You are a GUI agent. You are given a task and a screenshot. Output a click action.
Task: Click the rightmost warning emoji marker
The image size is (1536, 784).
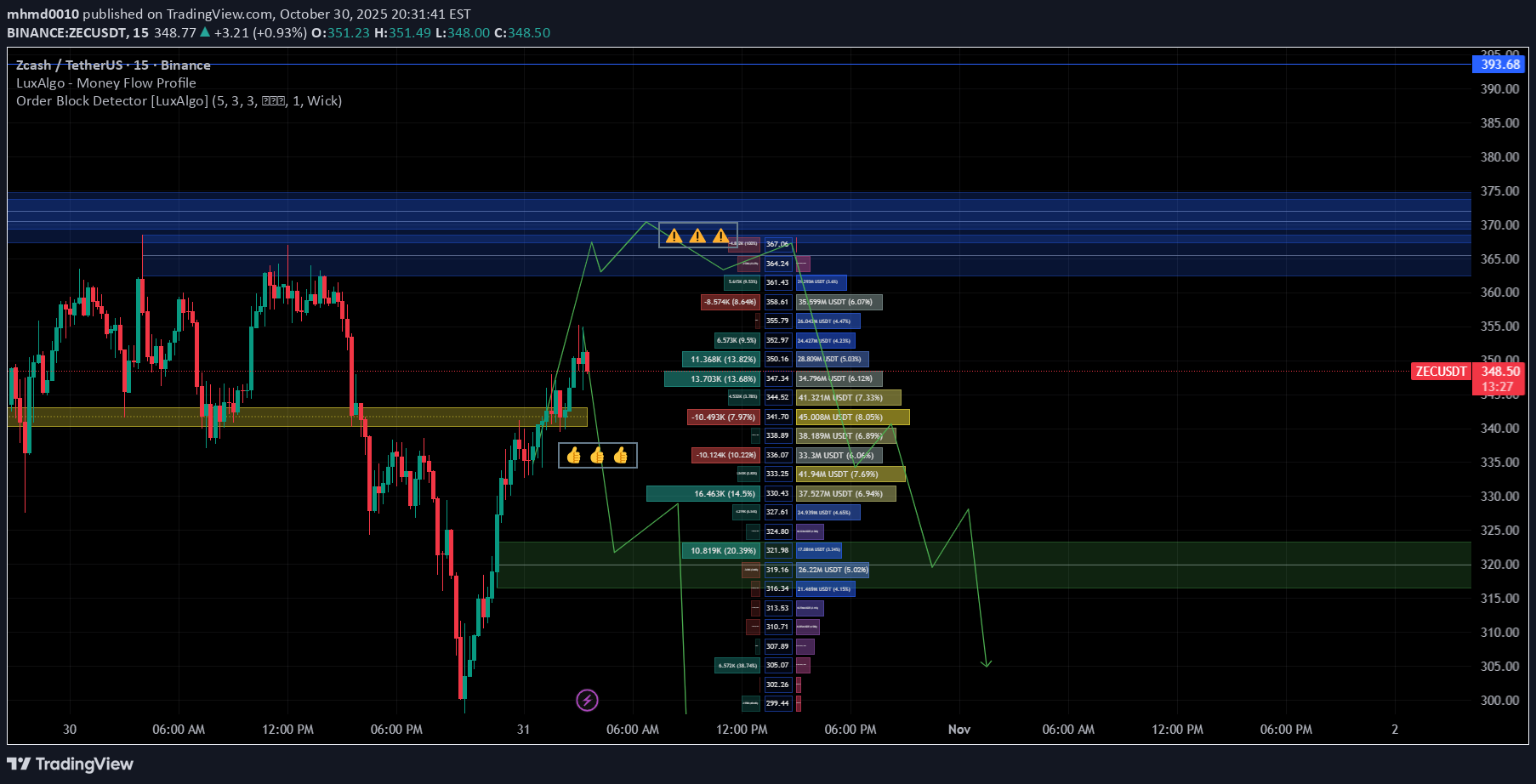[x=722, y=236]
